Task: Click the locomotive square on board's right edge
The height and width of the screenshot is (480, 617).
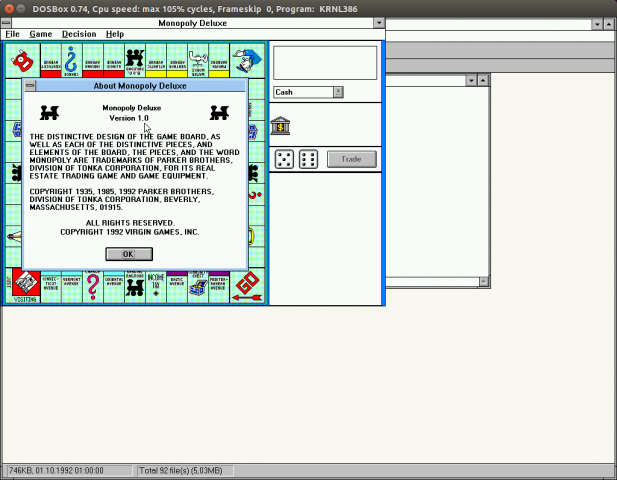Action: (x=256, y=174)
